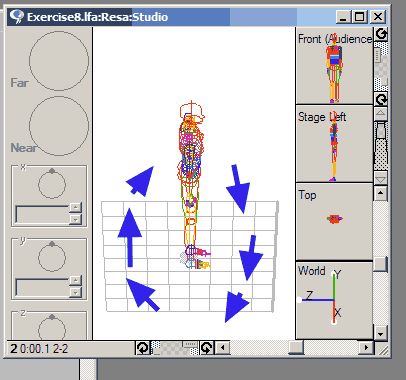Click right rotate icon on bottom bar

pos(207,348)
